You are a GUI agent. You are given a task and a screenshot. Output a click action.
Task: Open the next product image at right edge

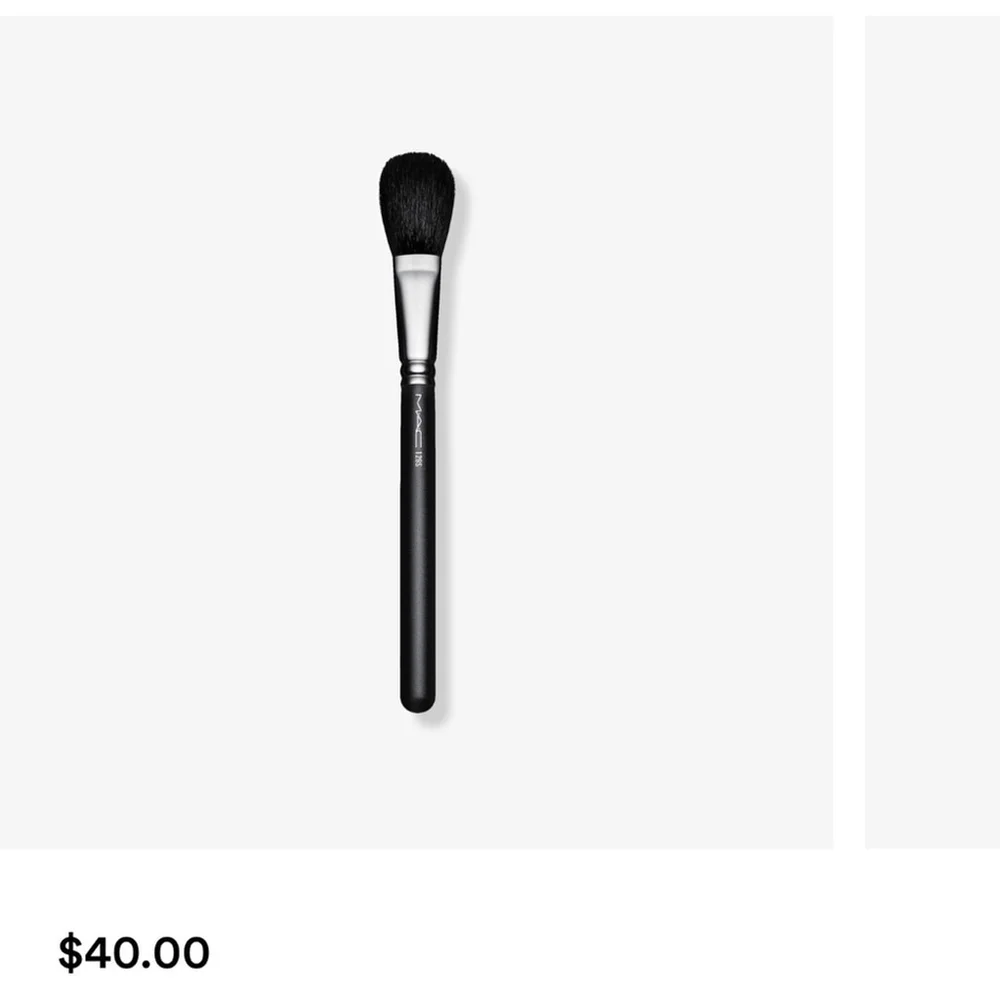coord(932,432)
